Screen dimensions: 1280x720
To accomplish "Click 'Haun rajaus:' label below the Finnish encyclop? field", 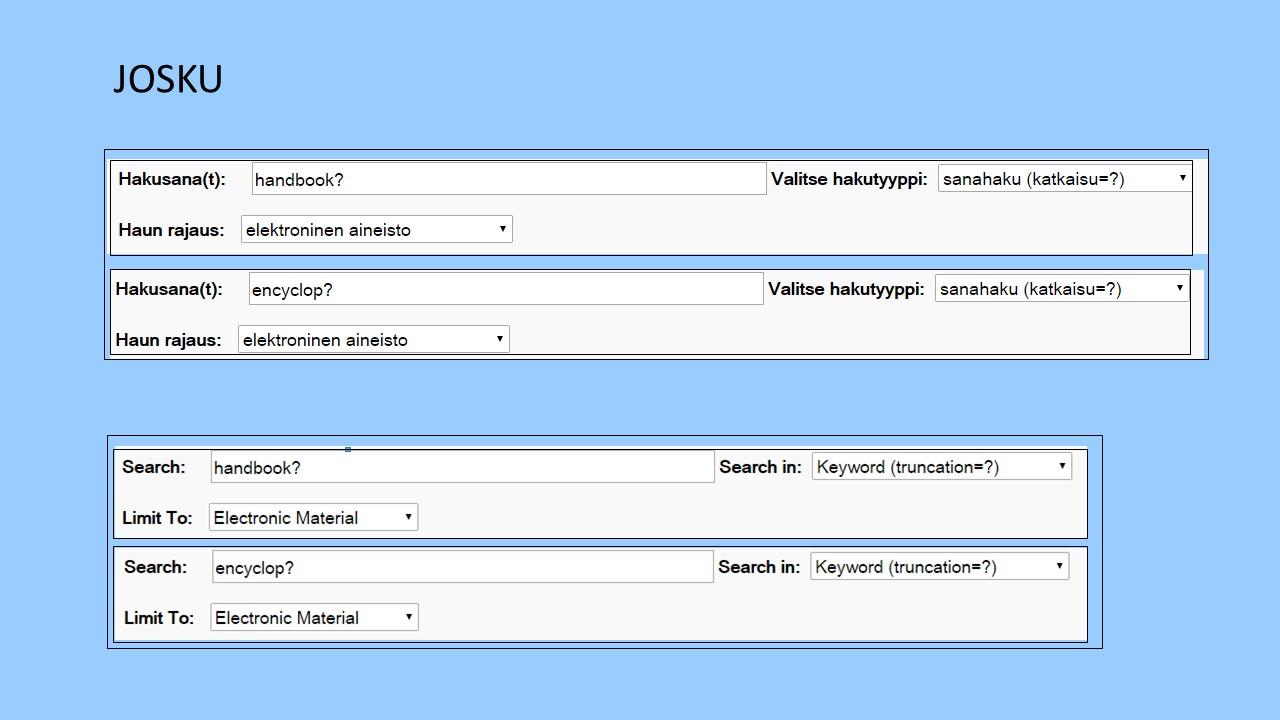I will tap(169, 340).
